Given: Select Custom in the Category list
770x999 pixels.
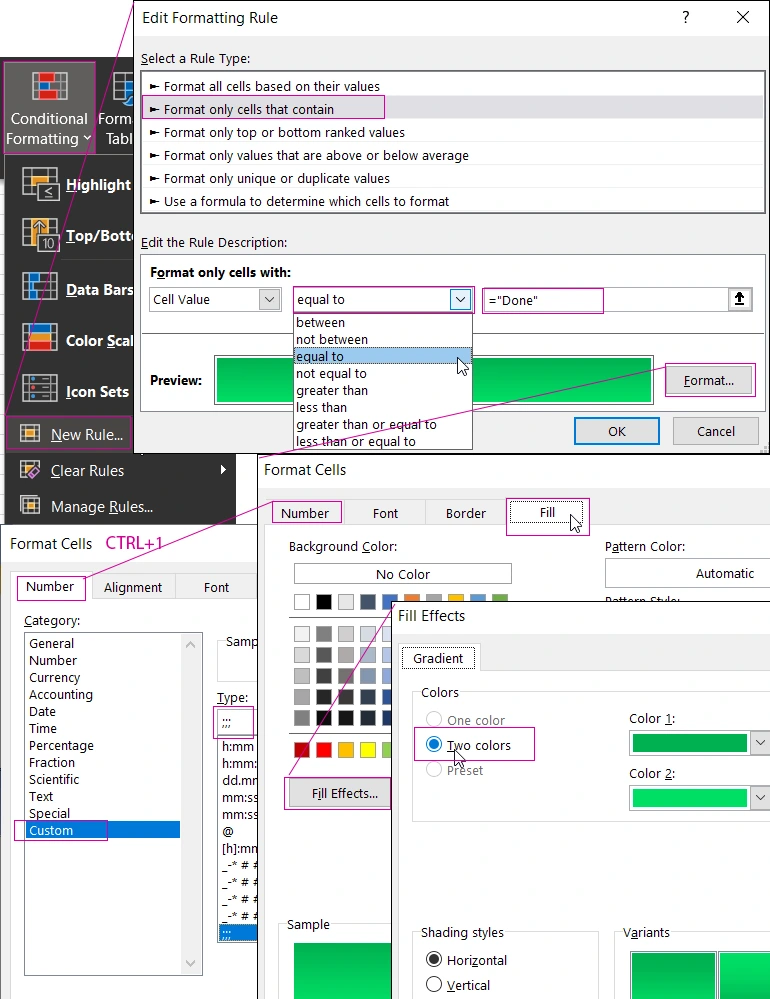Looking at the screenshot, I should (x=51, y=830).
